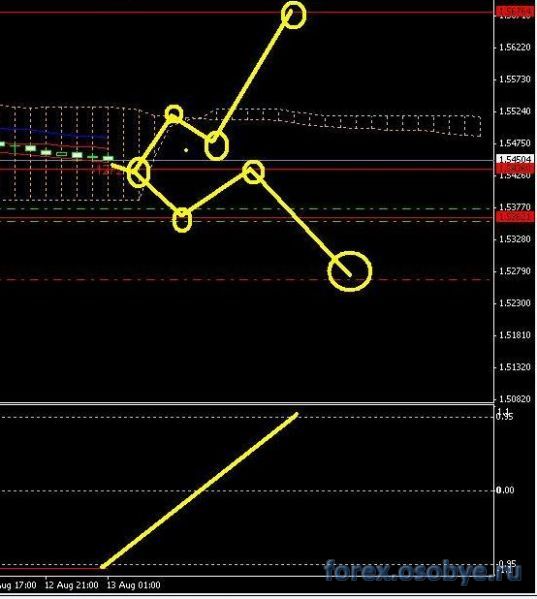
Task: Click the small yellow circle near 1.55240 level
Action: point(174,114)
